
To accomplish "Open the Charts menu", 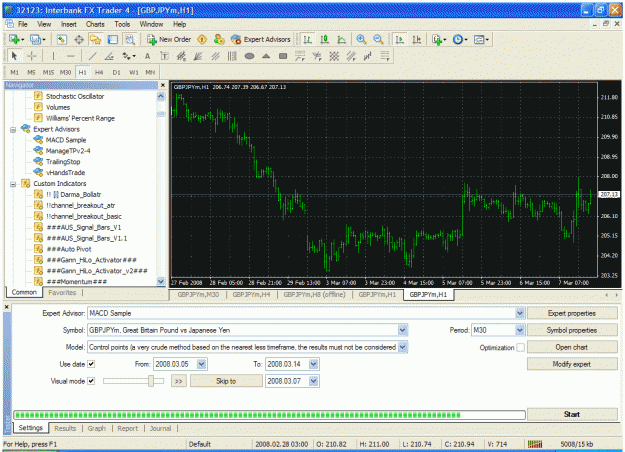I will coord(95,24).
